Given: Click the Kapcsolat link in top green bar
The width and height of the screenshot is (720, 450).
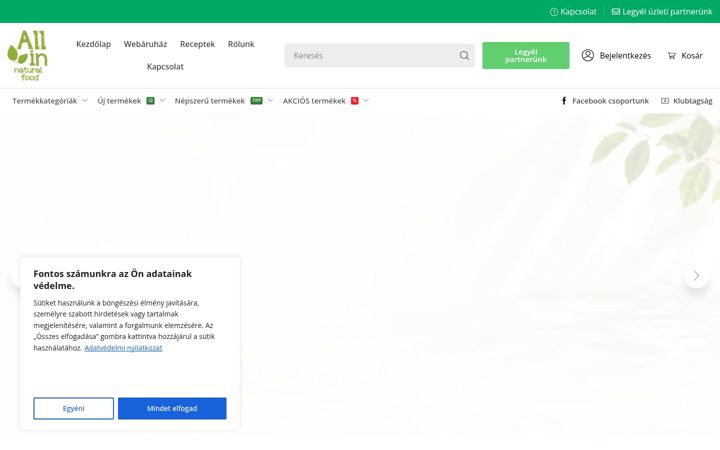Looking at the screenshot, I should (x=578, y=12).
